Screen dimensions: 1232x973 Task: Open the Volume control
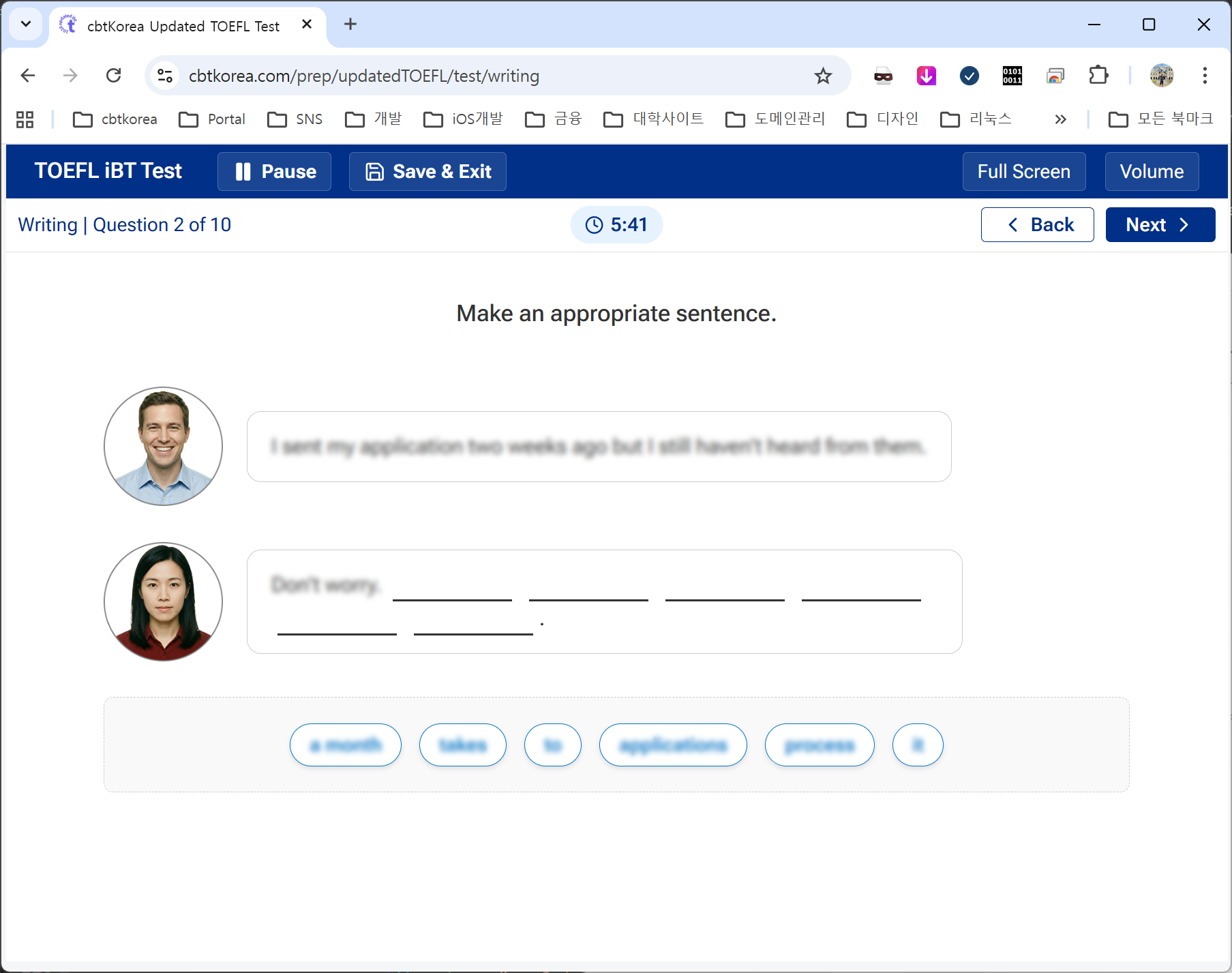pos(1151,171)
